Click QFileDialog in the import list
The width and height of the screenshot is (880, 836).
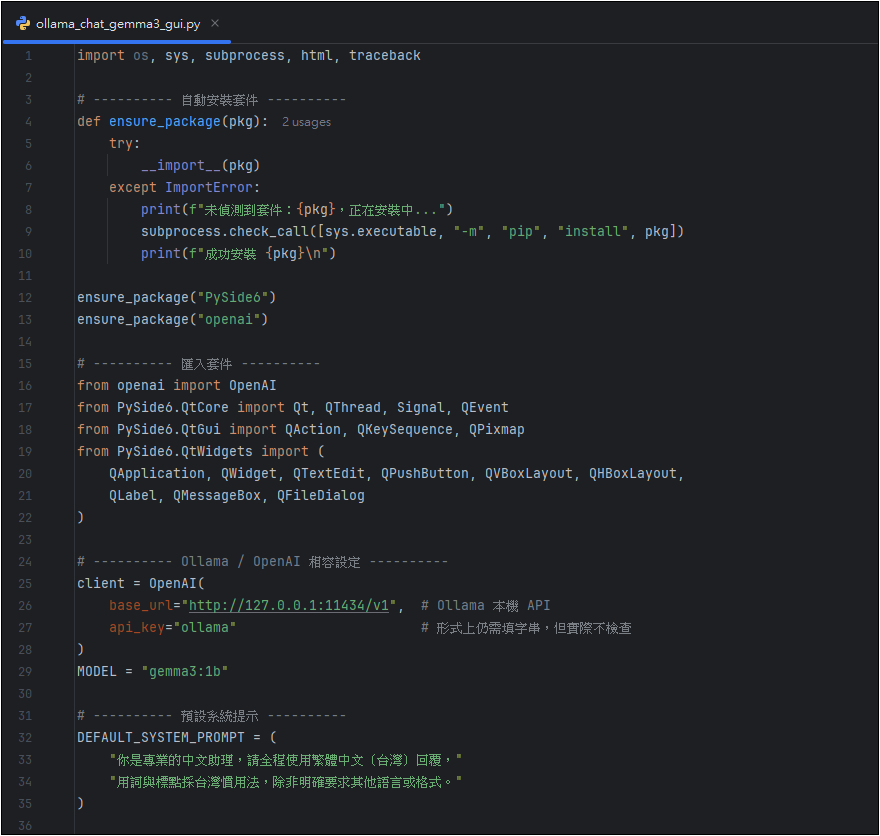321,496
